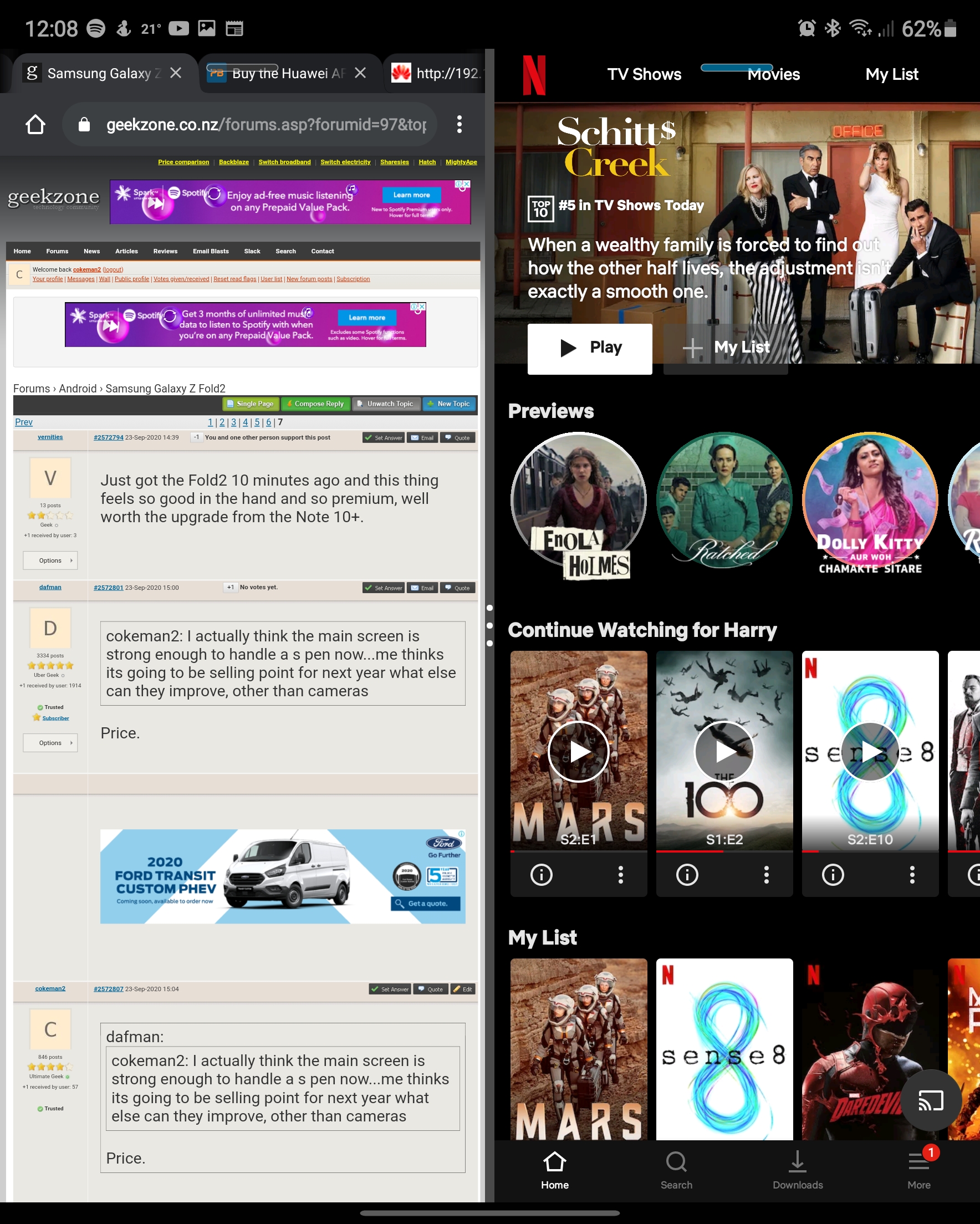The width and height of the screenshot is (980, 1224).
Task: Tap the Netflix N logo
Action: 534,75
